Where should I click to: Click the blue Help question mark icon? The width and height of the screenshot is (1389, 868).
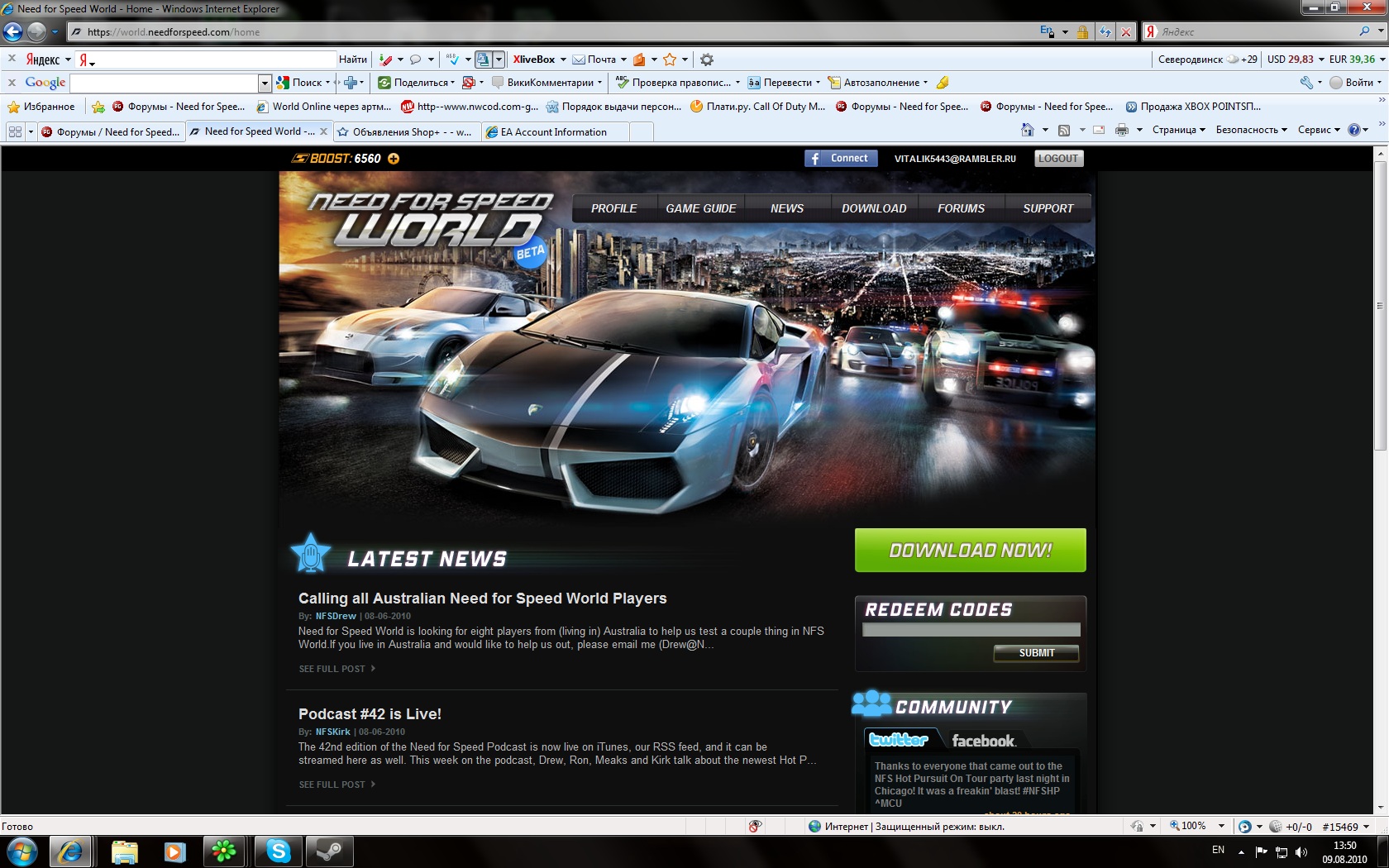1354,130
